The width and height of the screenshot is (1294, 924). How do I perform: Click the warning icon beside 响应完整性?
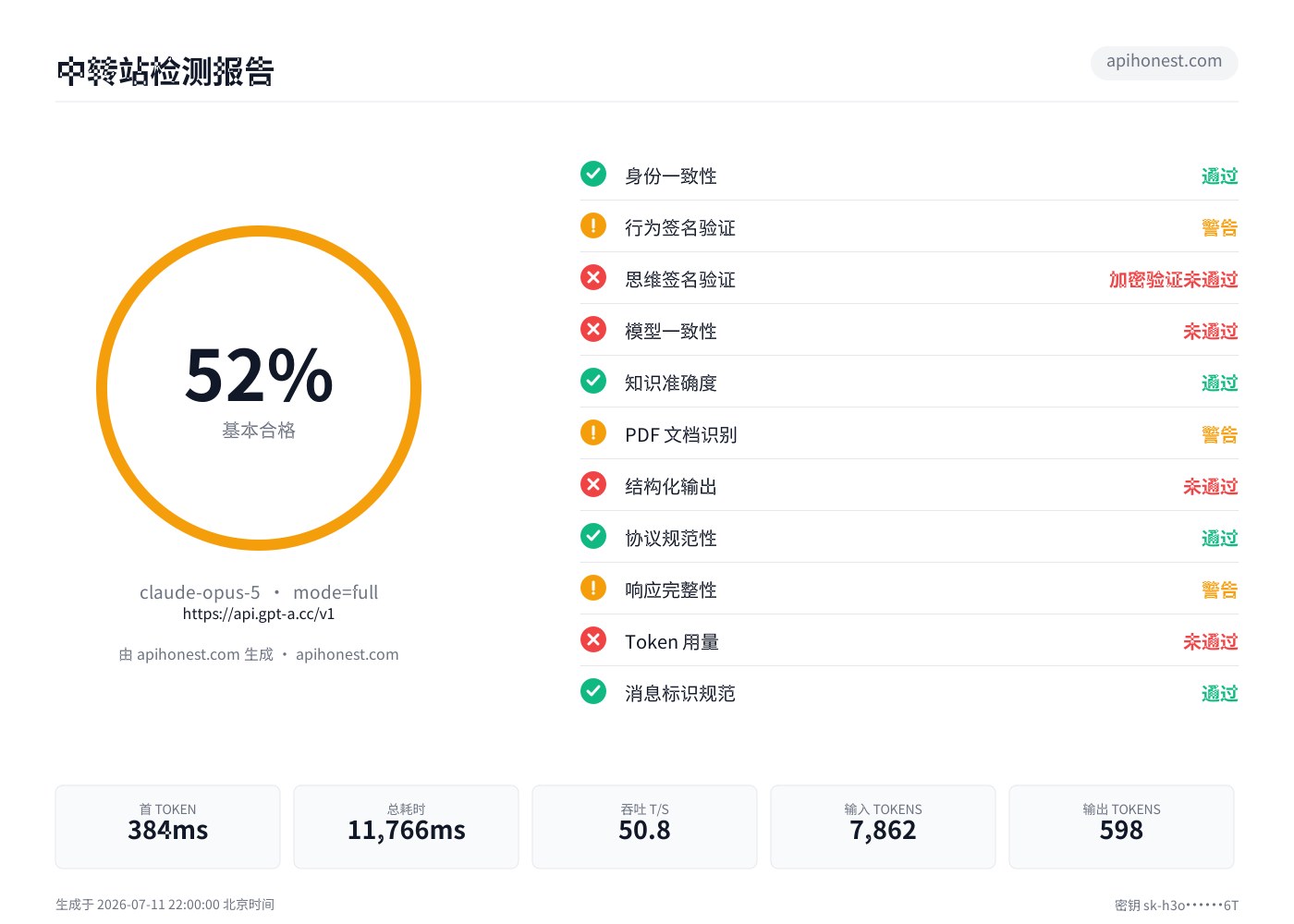pyautogui.click(x=593, y=588)
